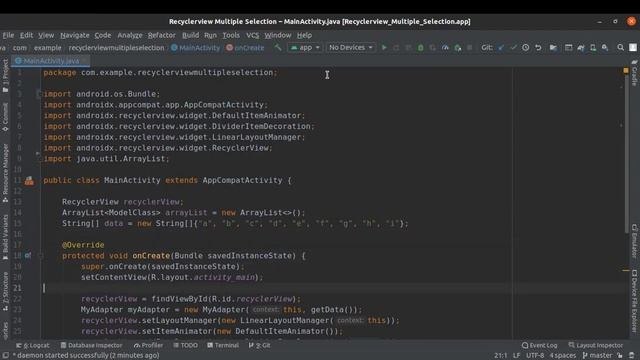Click the Edit menu
The height and width of the screenshot is (360, 640).
(27, 36)
